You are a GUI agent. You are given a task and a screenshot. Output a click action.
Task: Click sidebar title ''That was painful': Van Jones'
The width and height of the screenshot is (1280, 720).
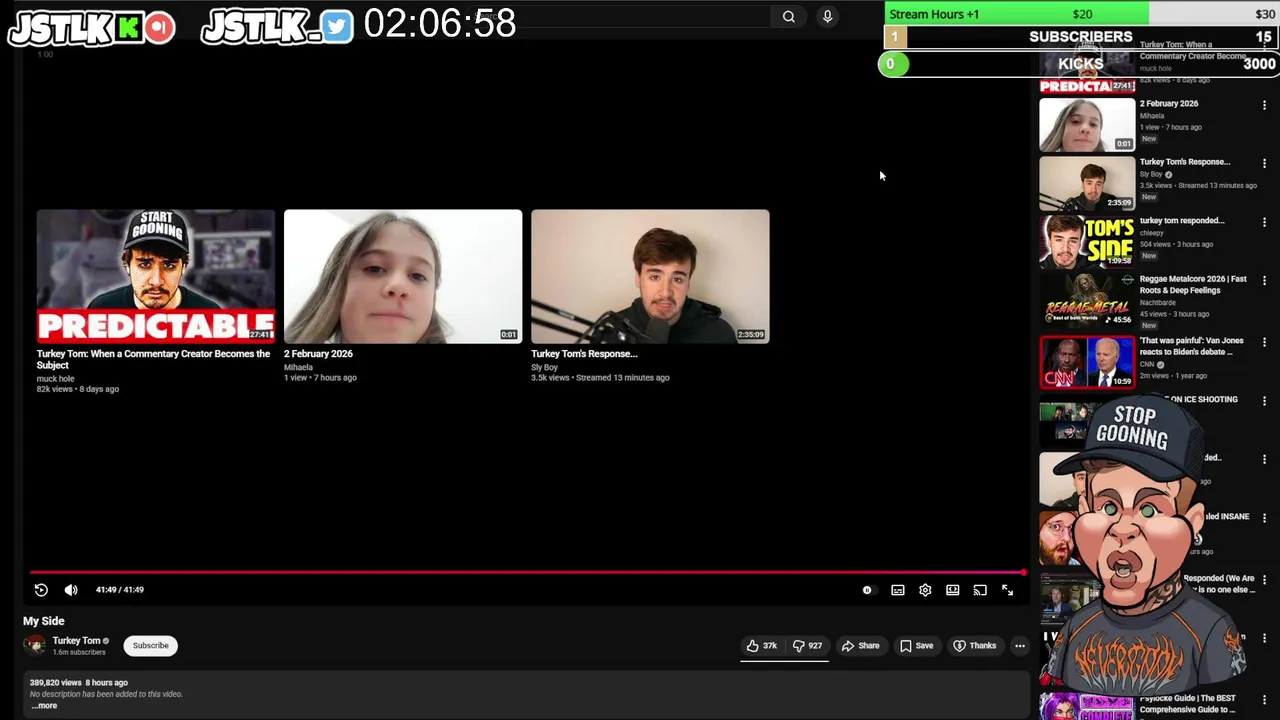click(1192, 346)
